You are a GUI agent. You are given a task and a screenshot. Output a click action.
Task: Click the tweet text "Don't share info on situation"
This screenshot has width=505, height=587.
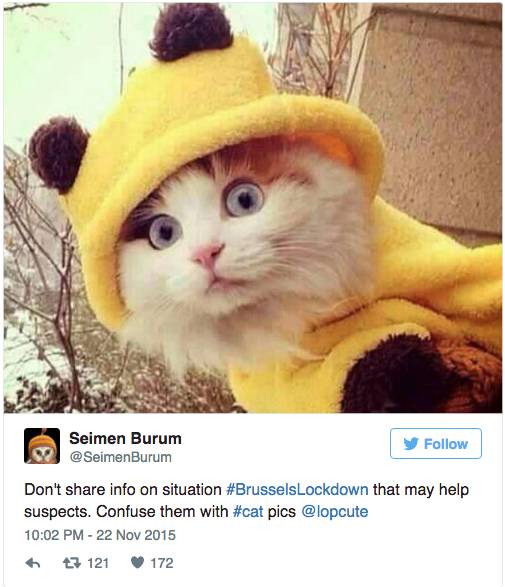coord(123,490)
